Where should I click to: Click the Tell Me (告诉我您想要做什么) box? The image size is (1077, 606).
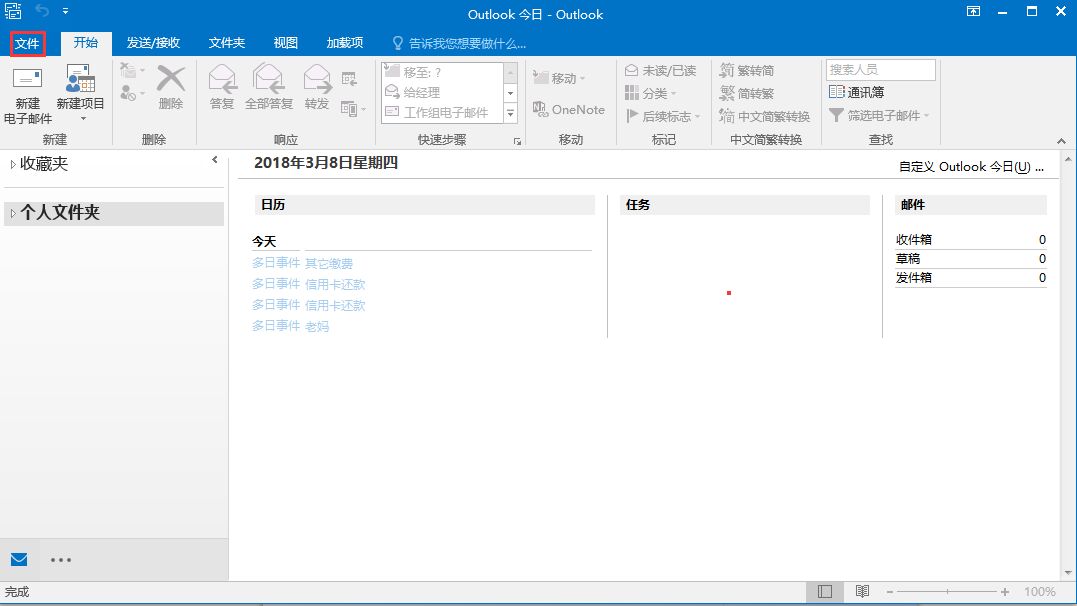[459, 43]
